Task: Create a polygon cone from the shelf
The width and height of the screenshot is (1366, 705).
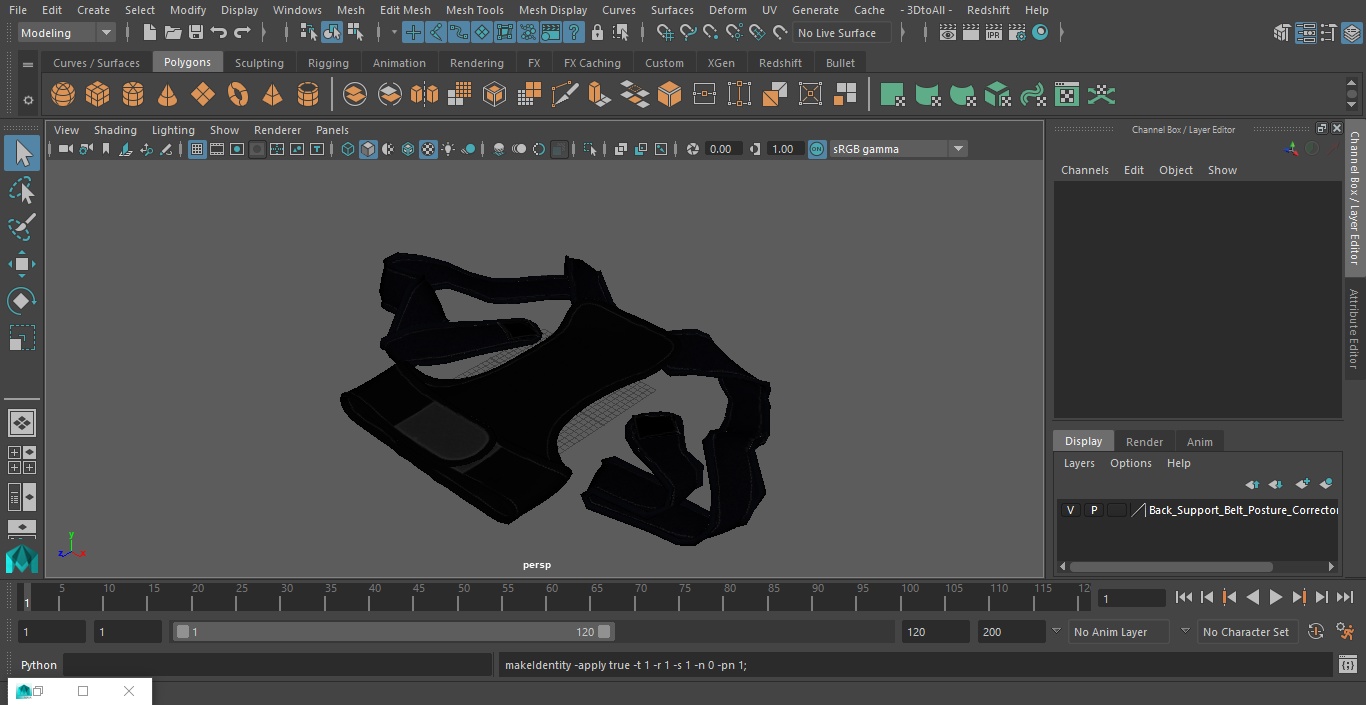Action: (x=168, y=95)
